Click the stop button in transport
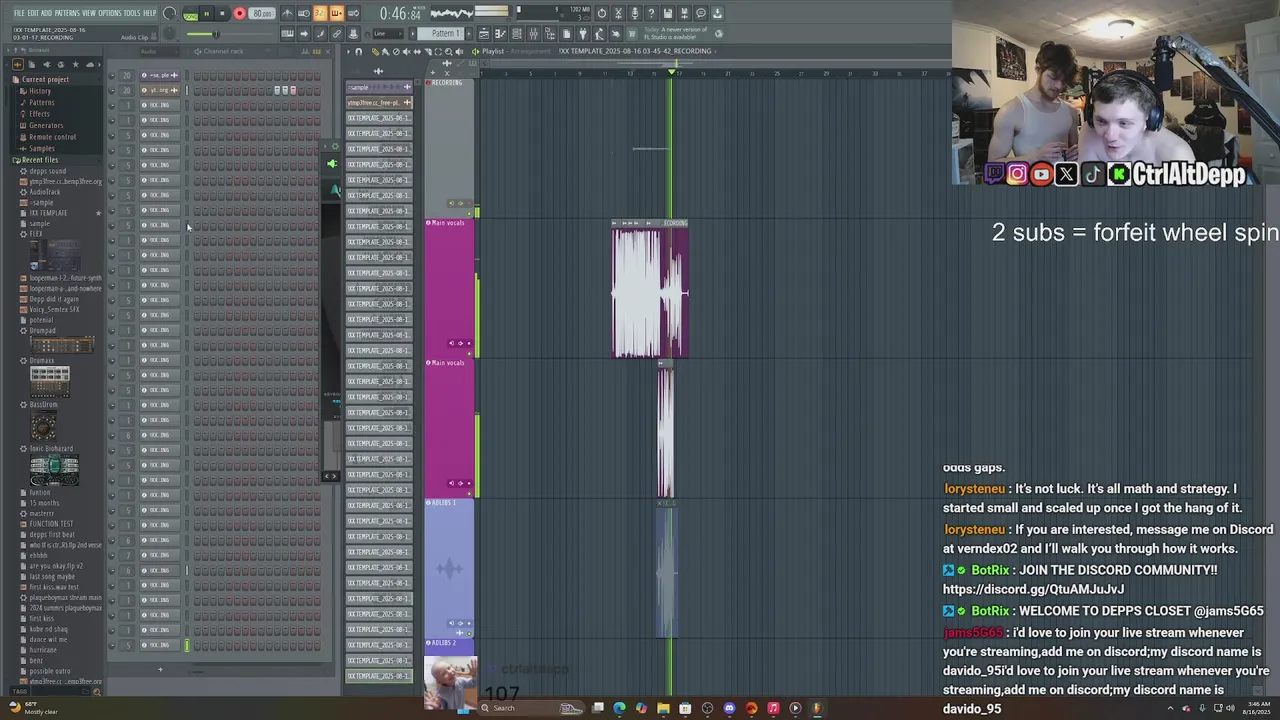Image resolution: width=1280 pixels, height=720 pixels. [x=222, y=13]
